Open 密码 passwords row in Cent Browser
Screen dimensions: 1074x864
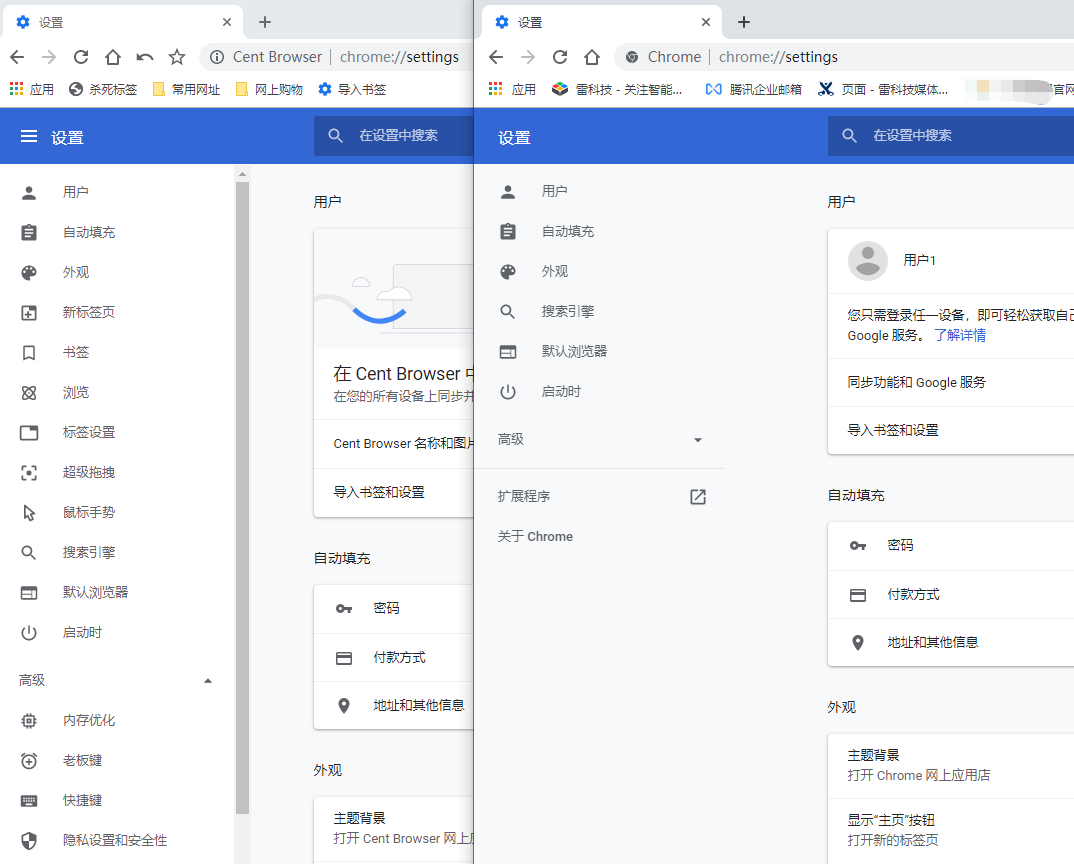click(393, 608)
